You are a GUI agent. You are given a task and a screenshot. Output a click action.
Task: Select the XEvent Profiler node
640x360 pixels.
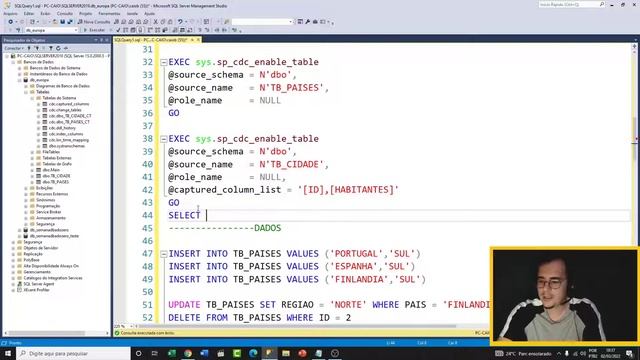pyautogui.click(x=36, y=290)
